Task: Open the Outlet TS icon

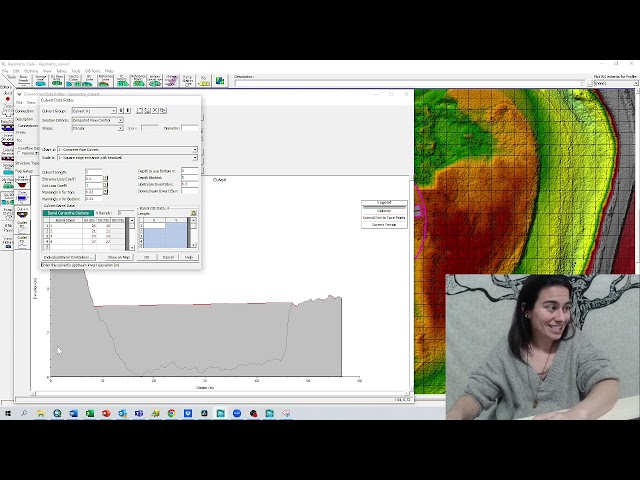Action: (x=22, y=242)
